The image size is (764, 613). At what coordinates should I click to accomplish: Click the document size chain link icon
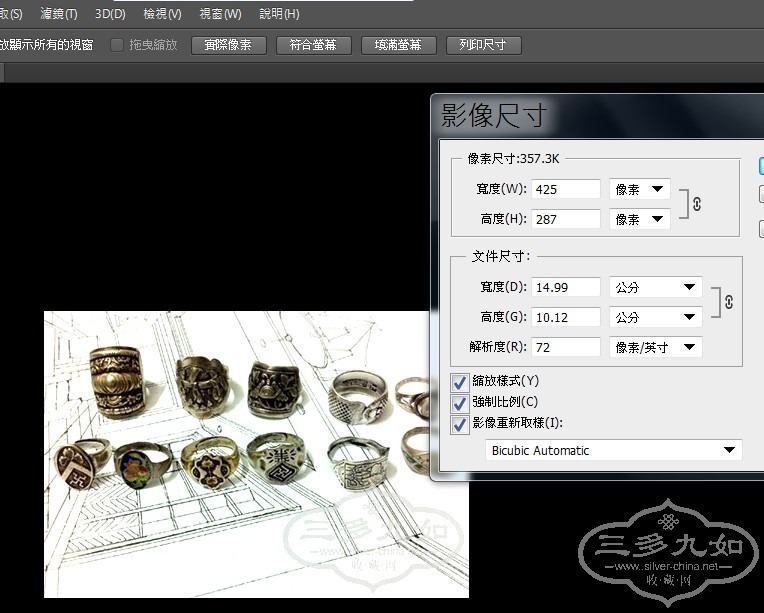(728, 302)
